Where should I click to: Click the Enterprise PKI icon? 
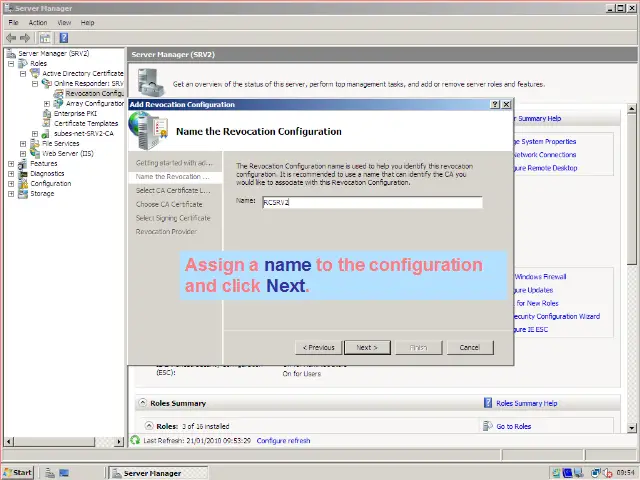(47, 113)
